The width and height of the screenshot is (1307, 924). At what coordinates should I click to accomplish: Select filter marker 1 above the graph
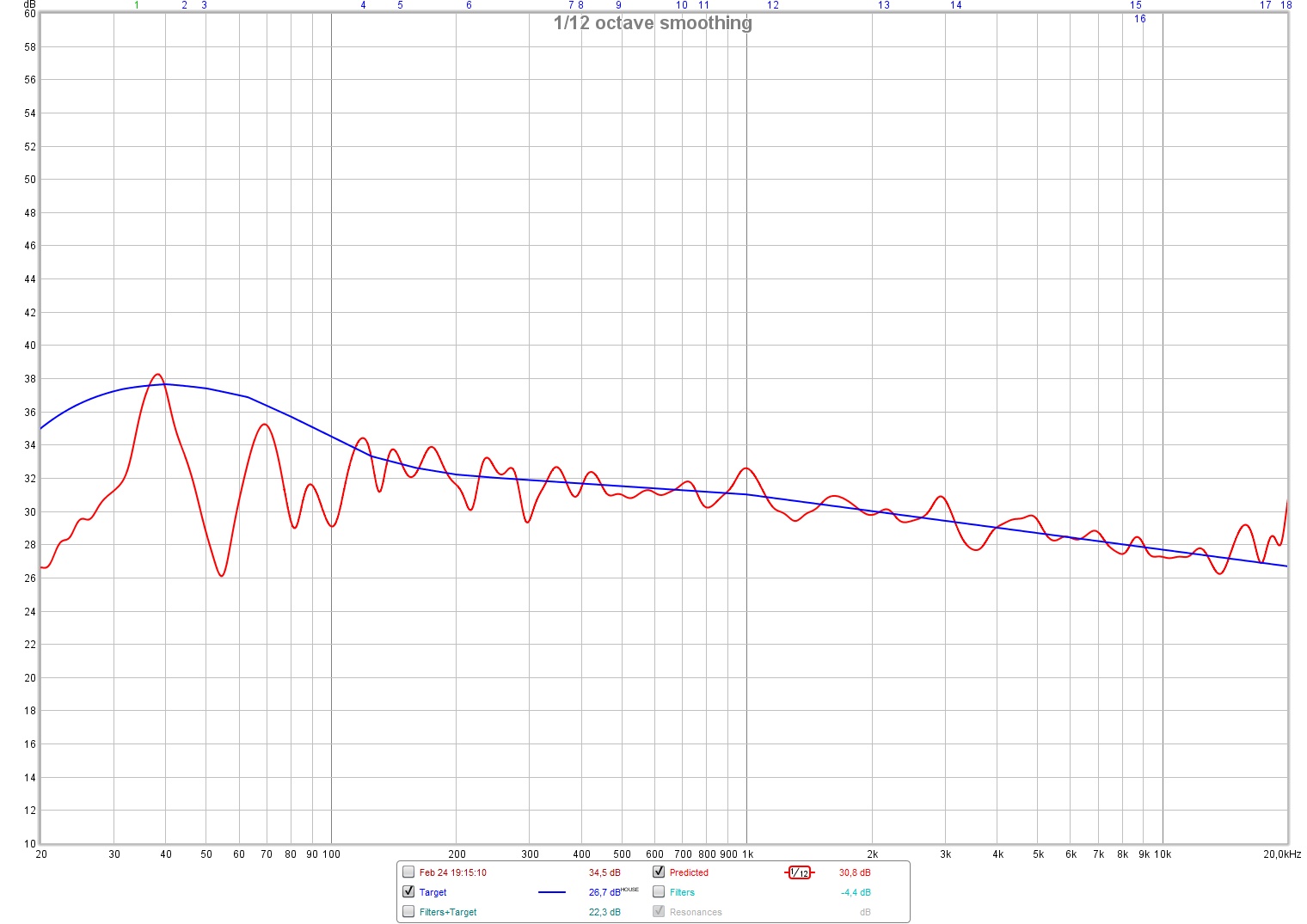pos(137,5)
